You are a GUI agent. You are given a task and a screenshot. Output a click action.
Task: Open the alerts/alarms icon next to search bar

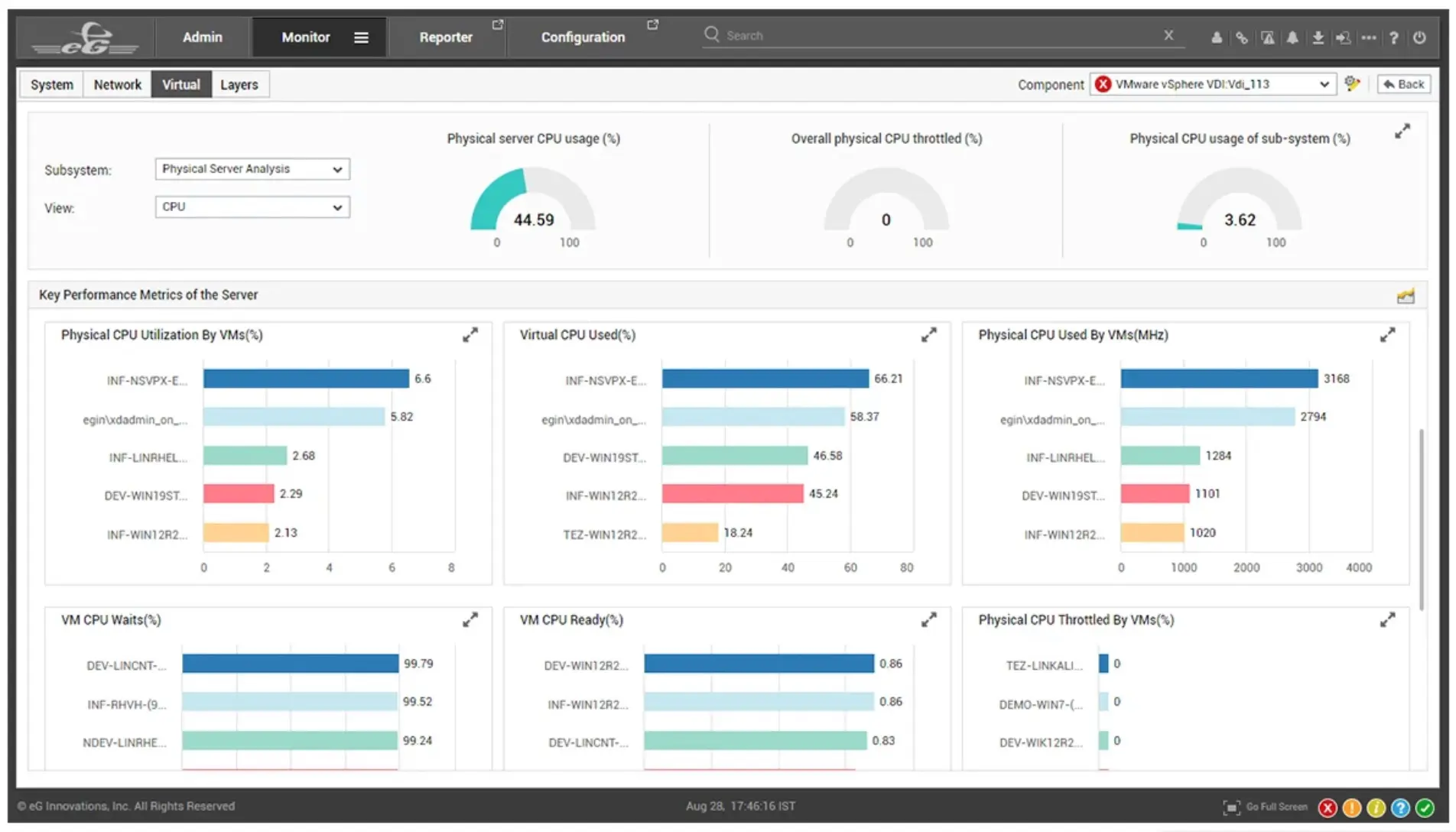(x=1268, y=37)
